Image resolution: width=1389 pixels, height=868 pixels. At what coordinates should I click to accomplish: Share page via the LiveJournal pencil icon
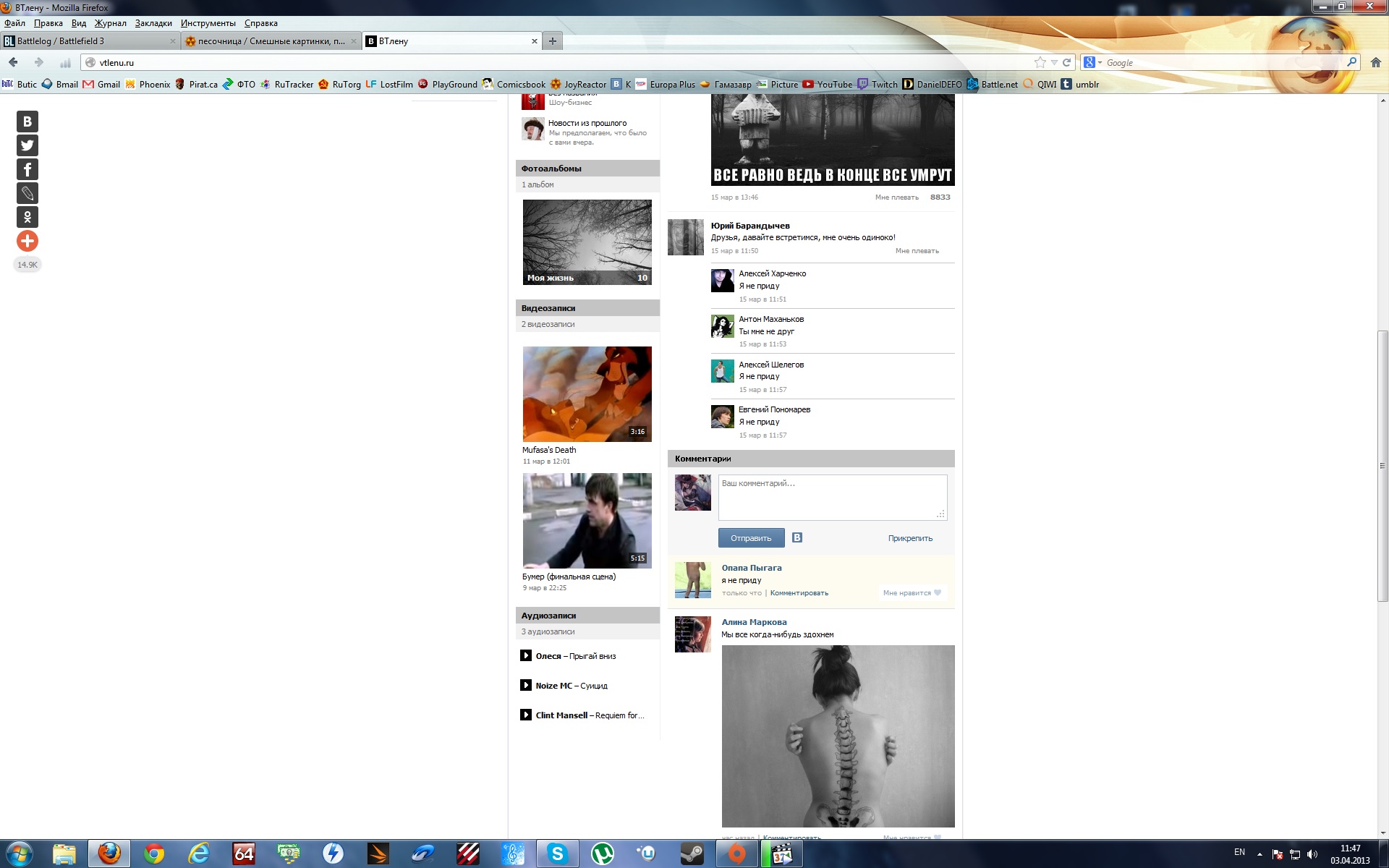(x=27, y=193)
